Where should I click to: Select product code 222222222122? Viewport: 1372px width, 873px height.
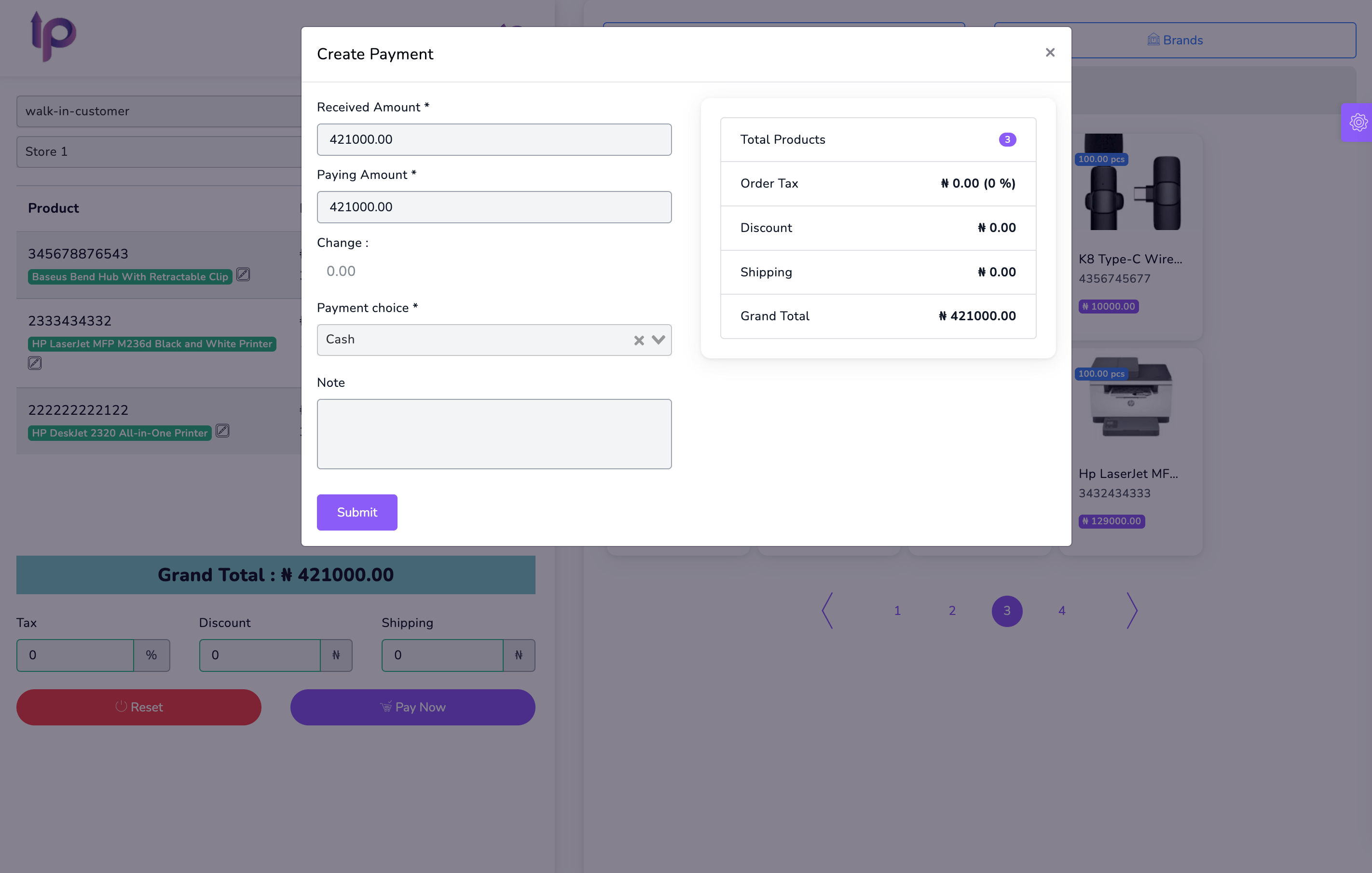tap(78, 410)
